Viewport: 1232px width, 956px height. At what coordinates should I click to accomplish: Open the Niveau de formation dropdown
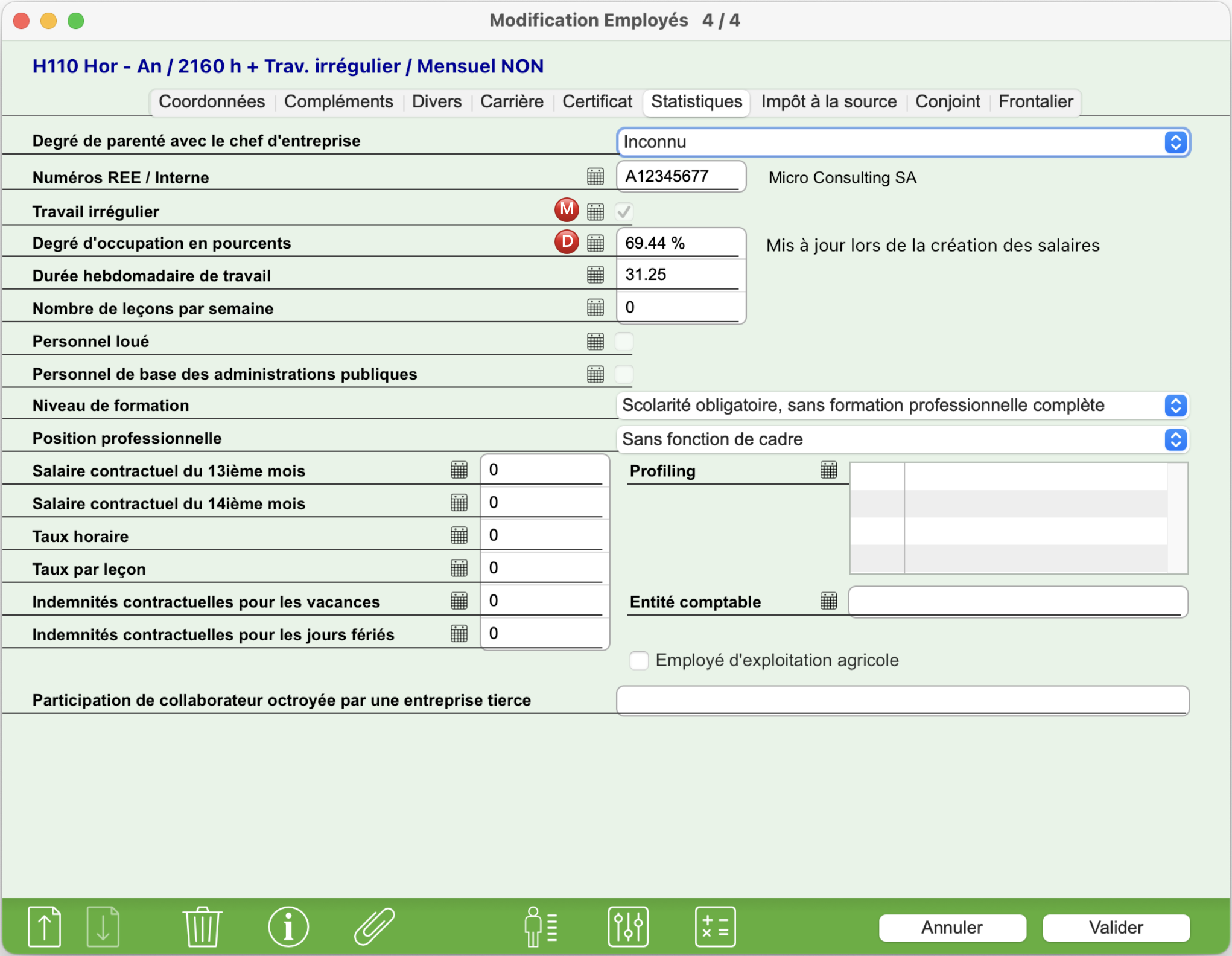903,406
